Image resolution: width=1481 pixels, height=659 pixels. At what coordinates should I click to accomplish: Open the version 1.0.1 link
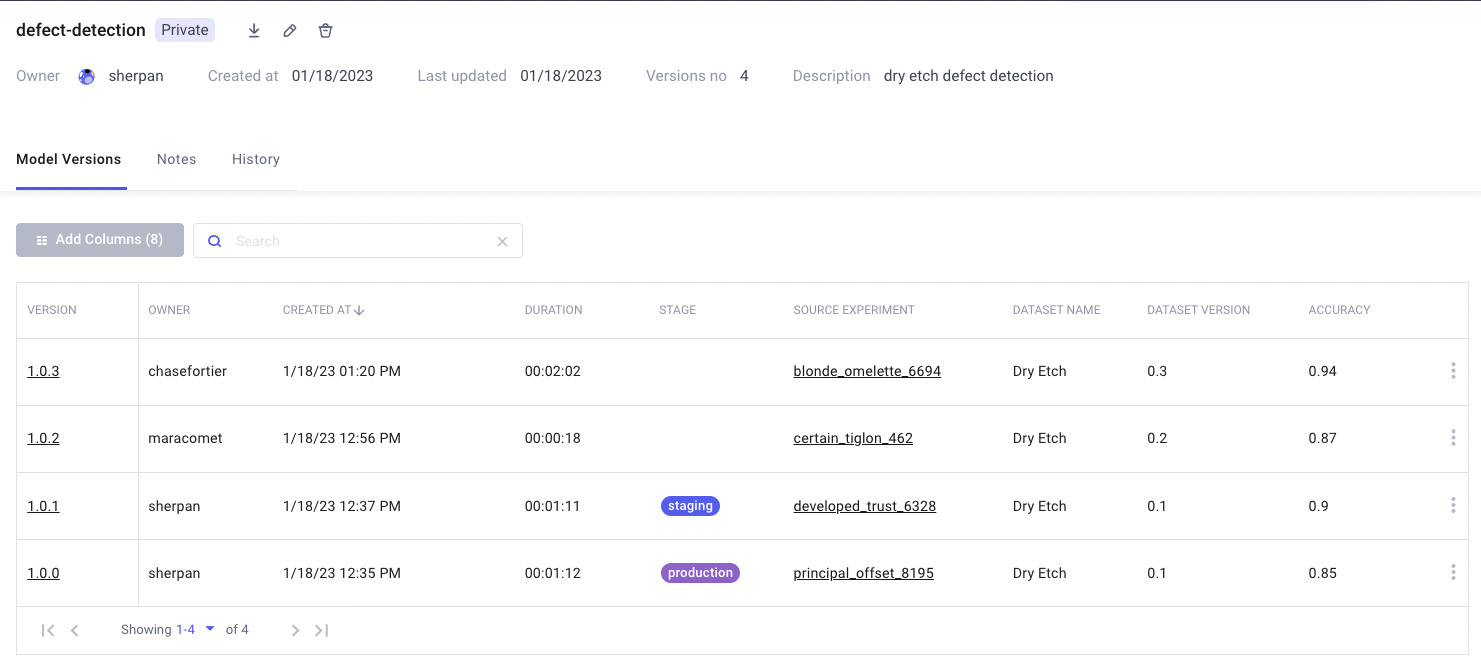pyautogui.click(x=43, y=506)
